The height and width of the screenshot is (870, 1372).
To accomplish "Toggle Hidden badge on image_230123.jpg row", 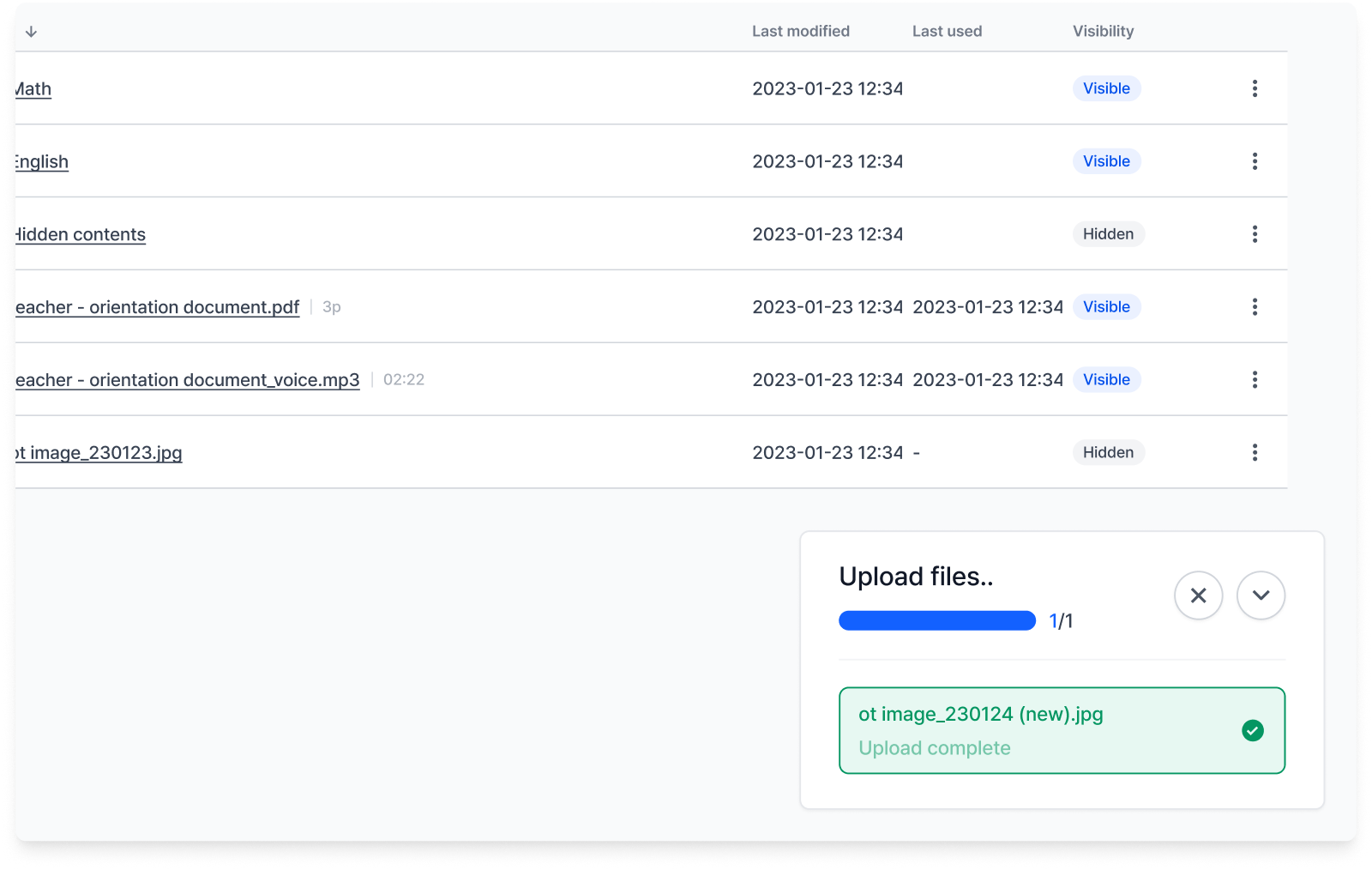I will point(1108,453).
